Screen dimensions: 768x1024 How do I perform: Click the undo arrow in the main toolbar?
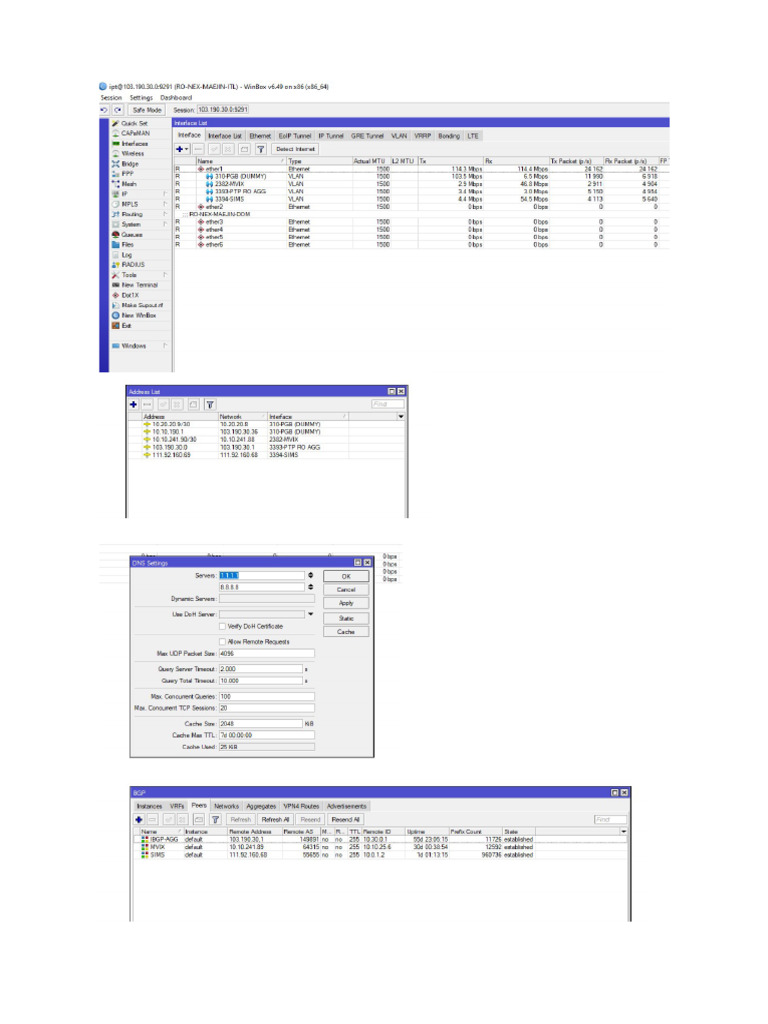coord(104,110)
